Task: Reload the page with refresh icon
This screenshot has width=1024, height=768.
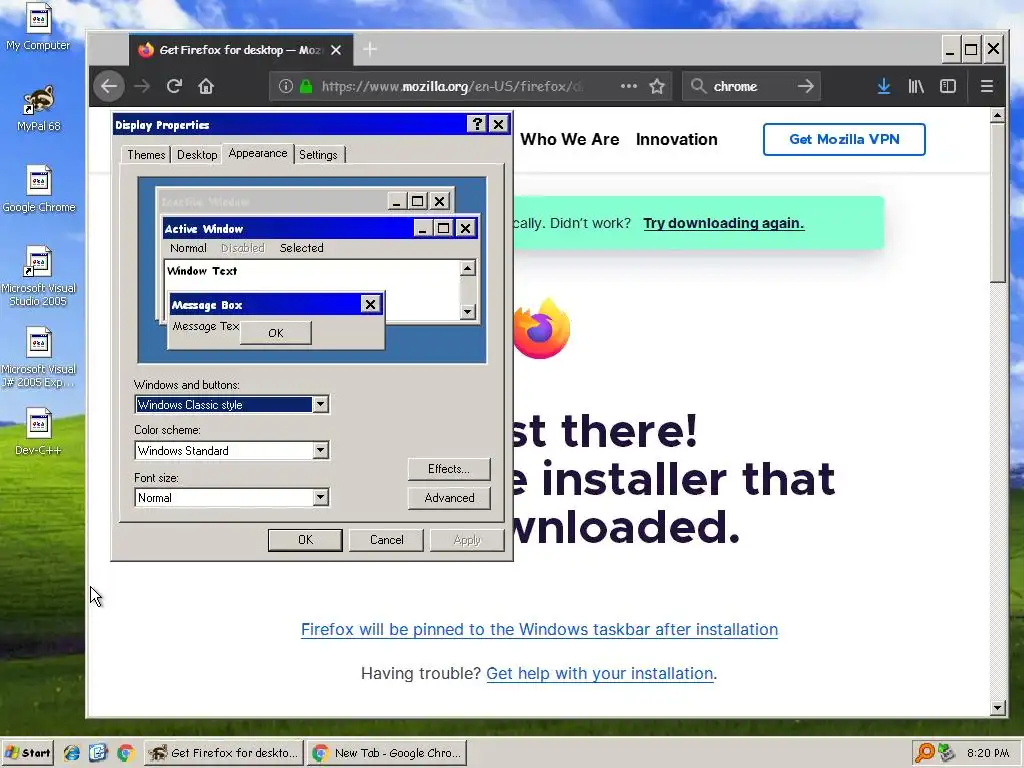Action: coord(174,86)
